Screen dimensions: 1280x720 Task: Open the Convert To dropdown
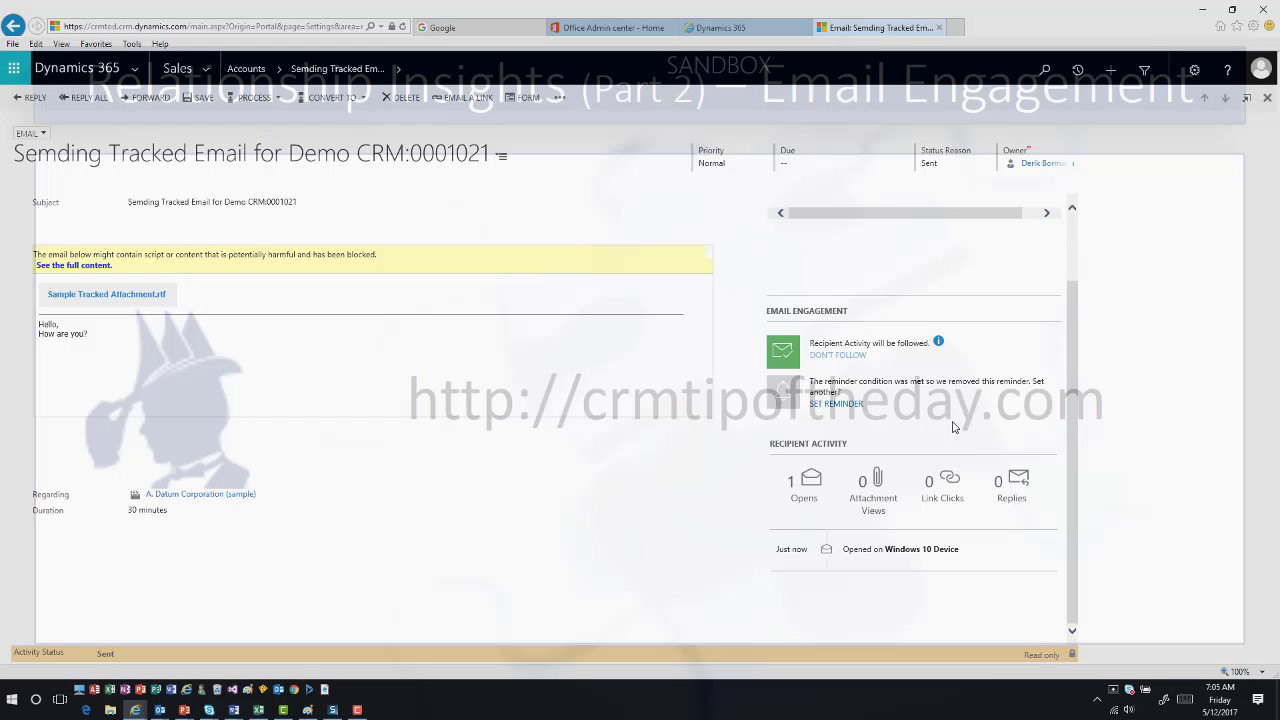pyautogui.click(x=331, y=98)
